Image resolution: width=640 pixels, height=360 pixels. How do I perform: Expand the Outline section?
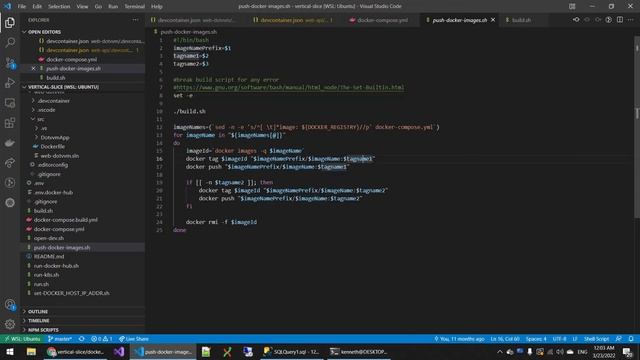pos(83,311)
